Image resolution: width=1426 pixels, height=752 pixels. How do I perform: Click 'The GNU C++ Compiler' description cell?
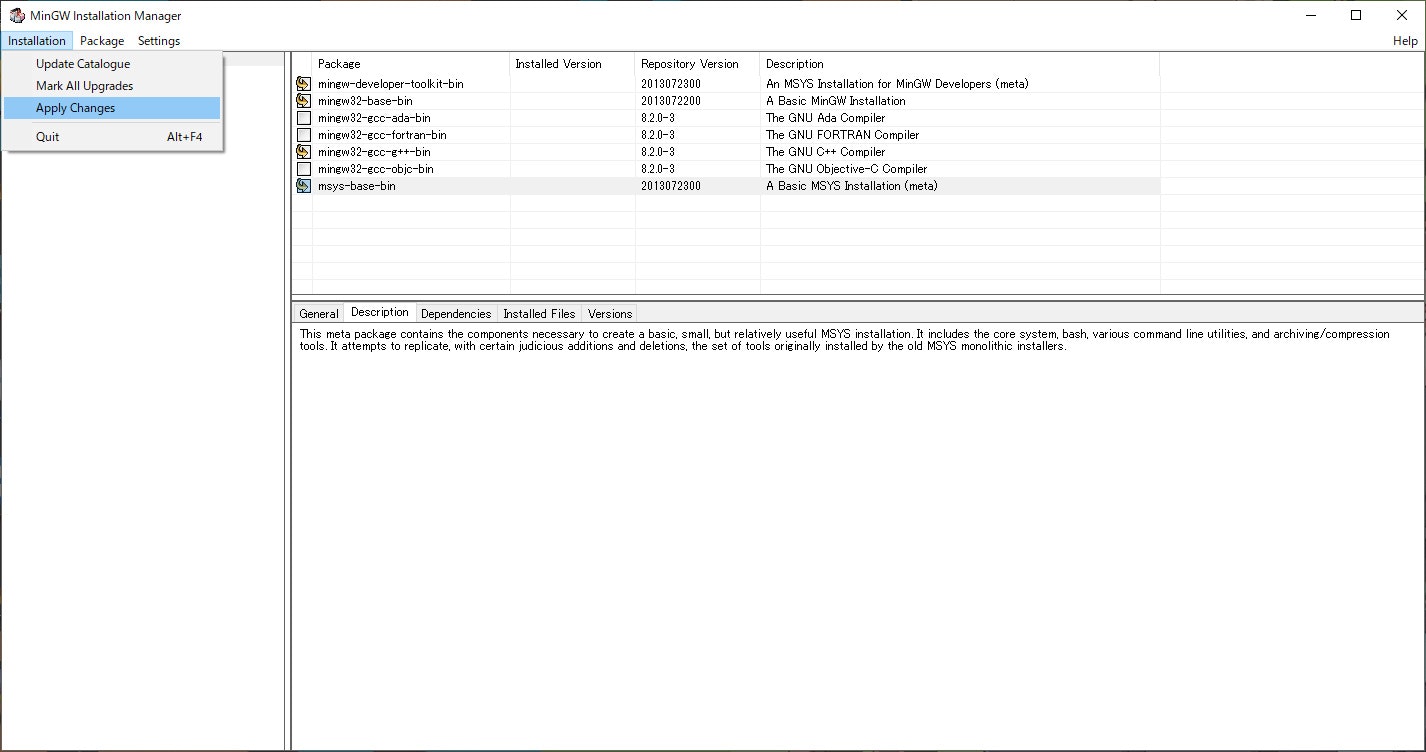pos(825,152)
